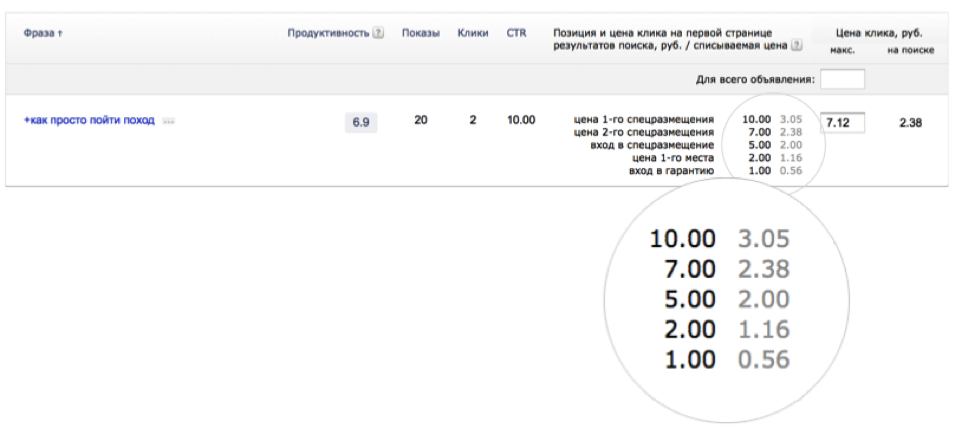Click the CTR column header
This screenshot has height=435, width=964.
[x=516, y=33]
